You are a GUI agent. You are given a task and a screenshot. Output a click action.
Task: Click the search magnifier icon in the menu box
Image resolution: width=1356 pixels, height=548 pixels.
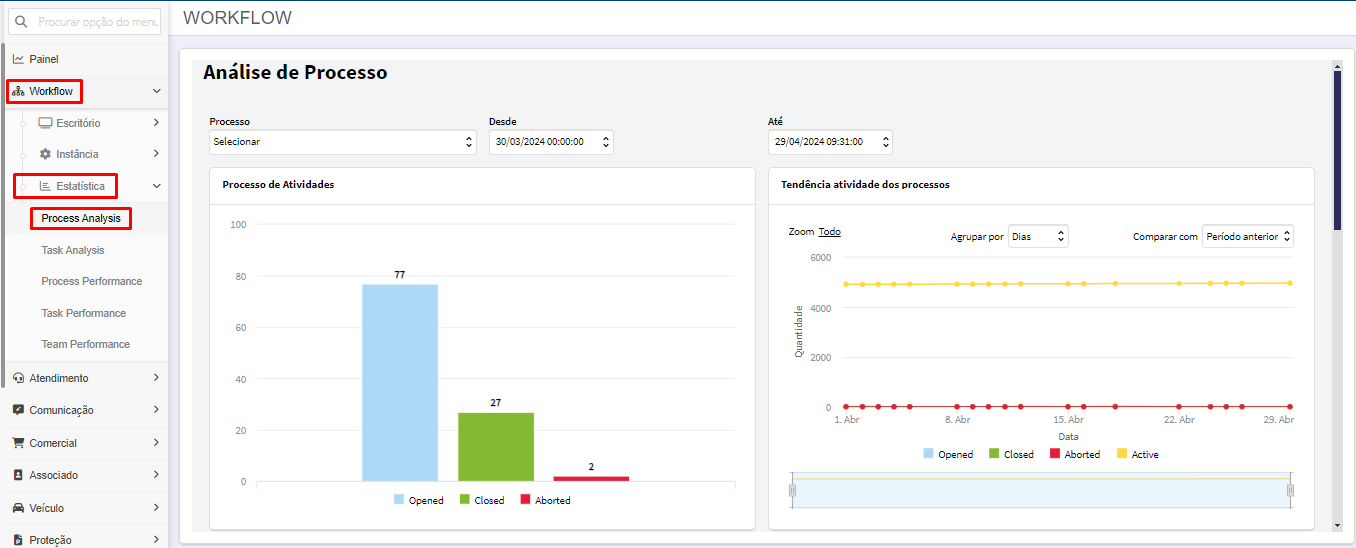coord(22,21)
